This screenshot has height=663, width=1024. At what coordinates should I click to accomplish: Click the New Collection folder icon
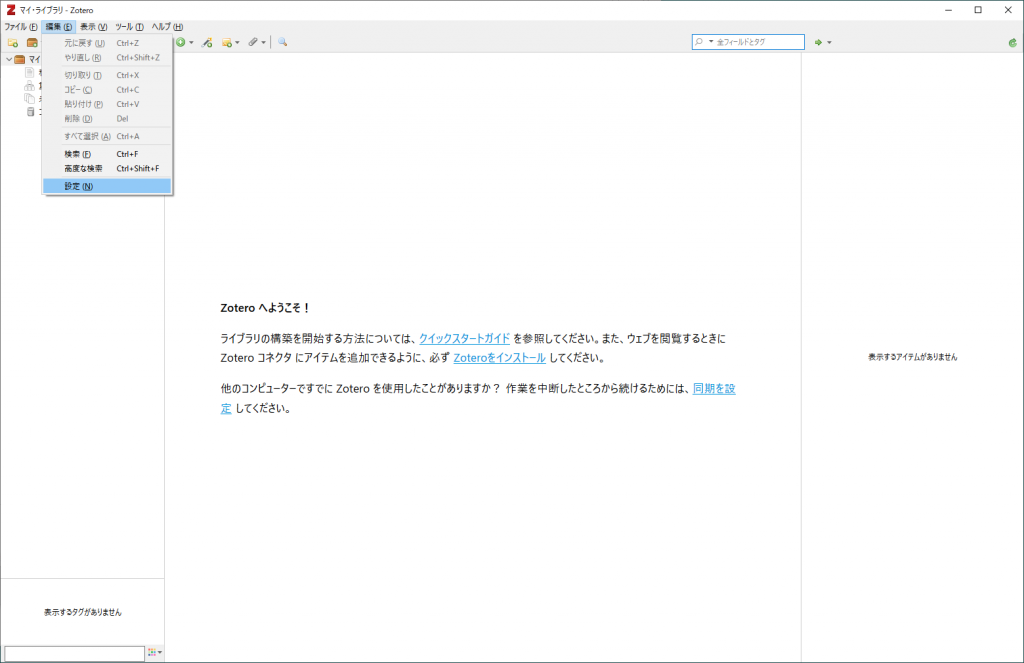pos(12,42)
